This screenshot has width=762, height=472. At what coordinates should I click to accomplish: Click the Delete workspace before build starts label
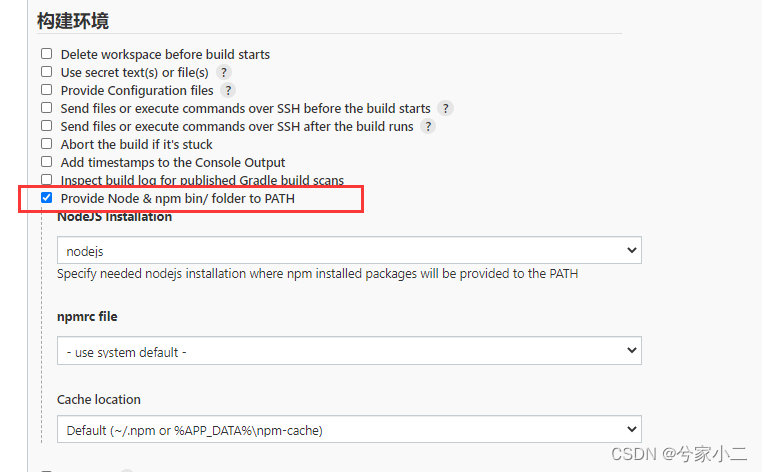(165, 54)
